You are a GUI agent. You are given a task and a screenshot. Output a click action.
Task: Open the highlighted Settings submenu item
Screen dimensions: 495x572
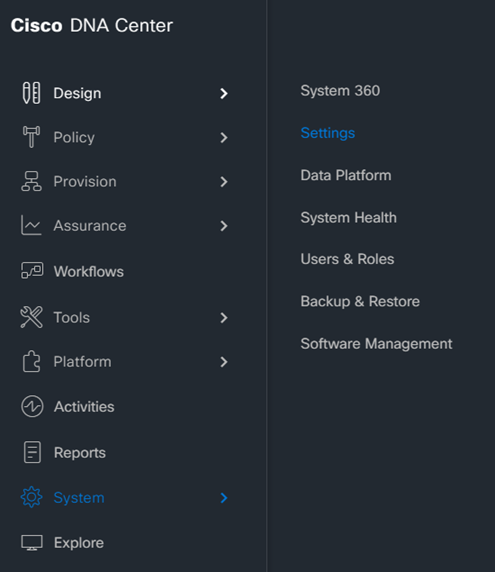click(328, 134)
